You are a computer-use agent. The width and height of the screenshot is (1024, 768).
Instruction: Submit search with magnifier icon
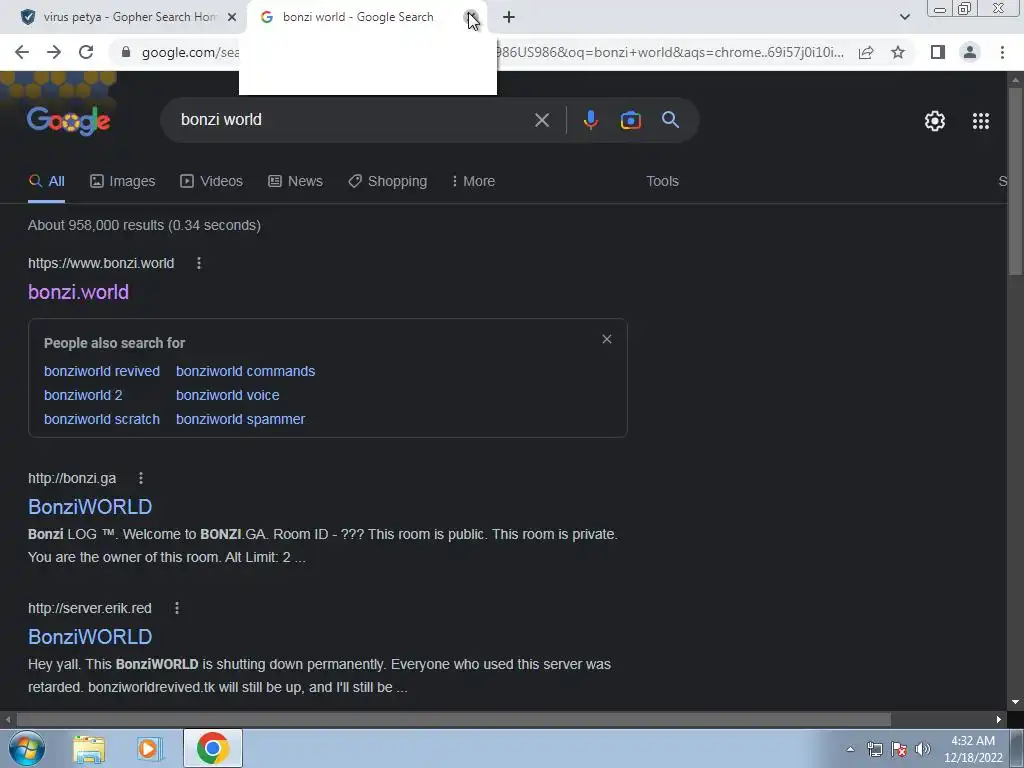pos(670,120)
